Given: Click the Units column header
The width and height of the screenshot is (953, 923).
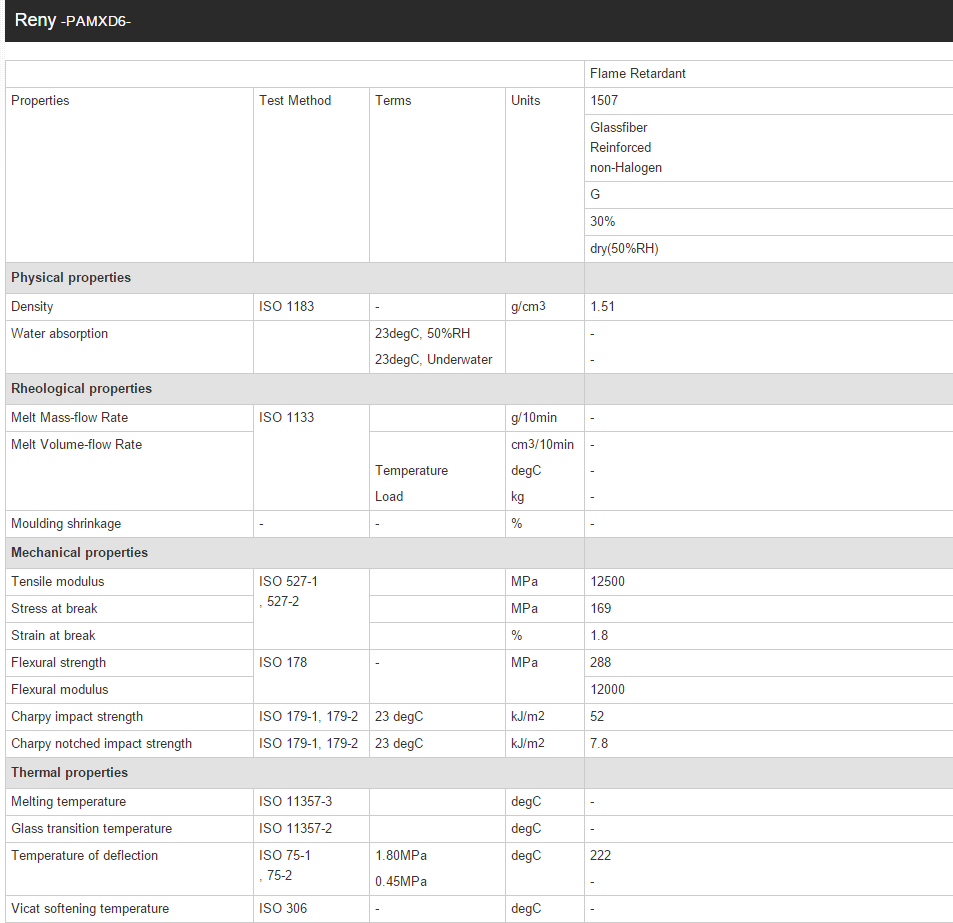Looking at the screenshot, I should click(525, 100).
